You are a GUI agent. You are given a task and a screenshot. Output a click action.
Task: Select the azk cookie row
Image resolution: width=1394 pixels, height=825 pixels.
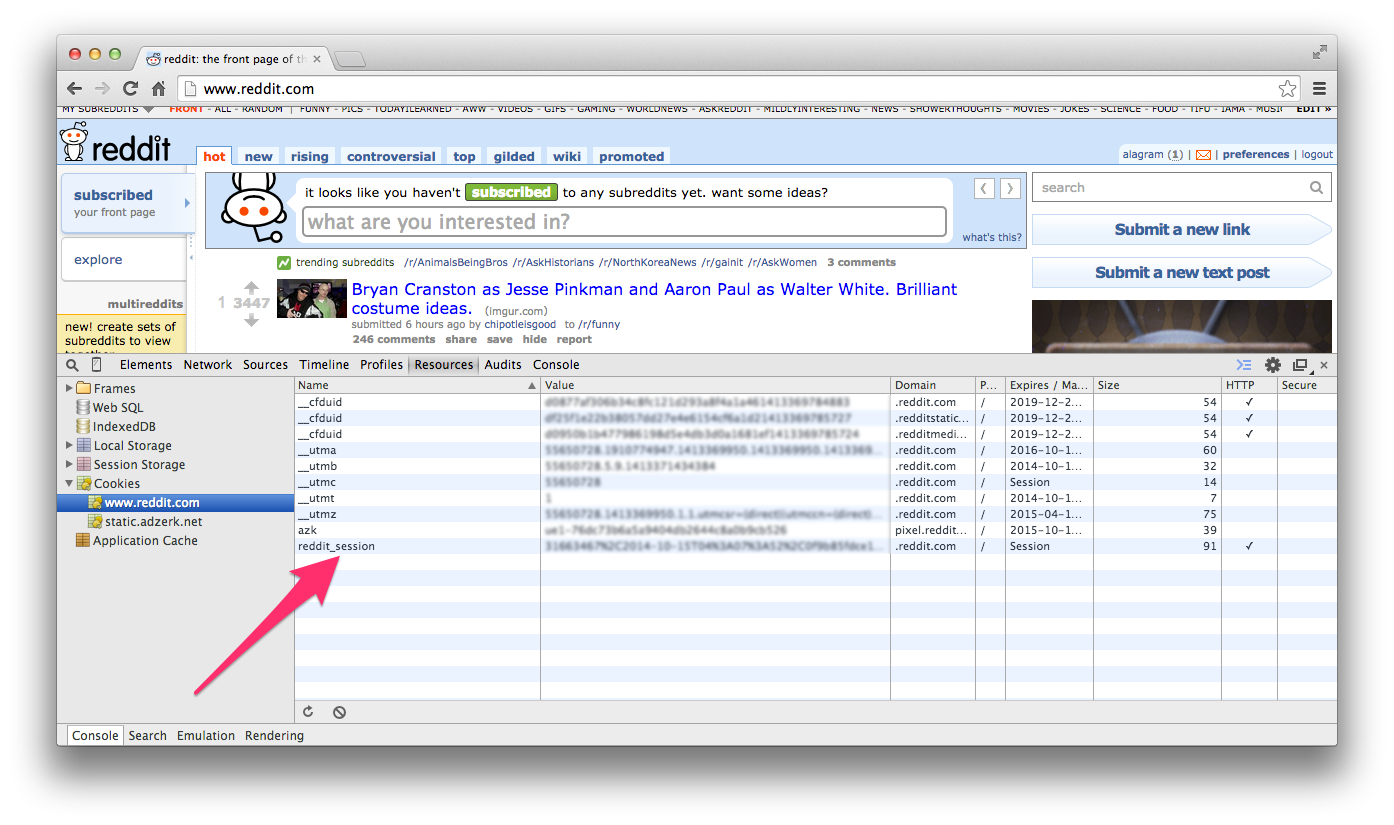tap(815, 530)
